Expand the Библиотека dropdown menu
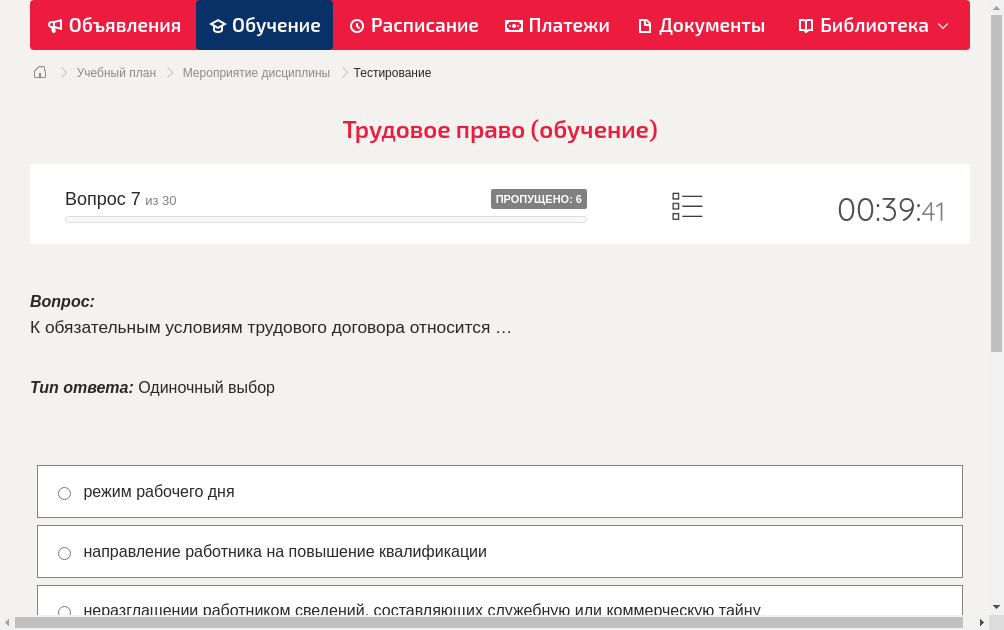Screen dimensions: 1004x630 [942, 25]
